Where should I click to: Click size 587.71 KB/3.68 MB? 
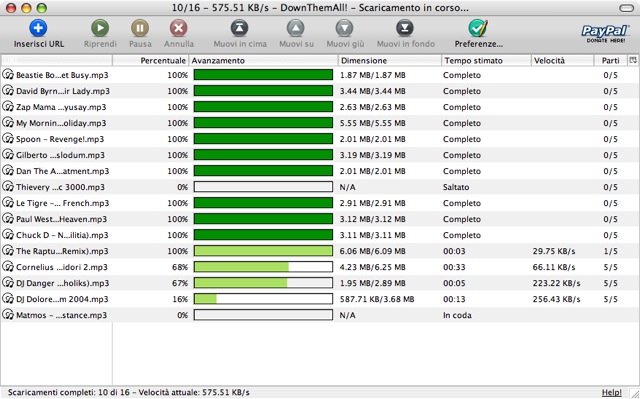377,299
